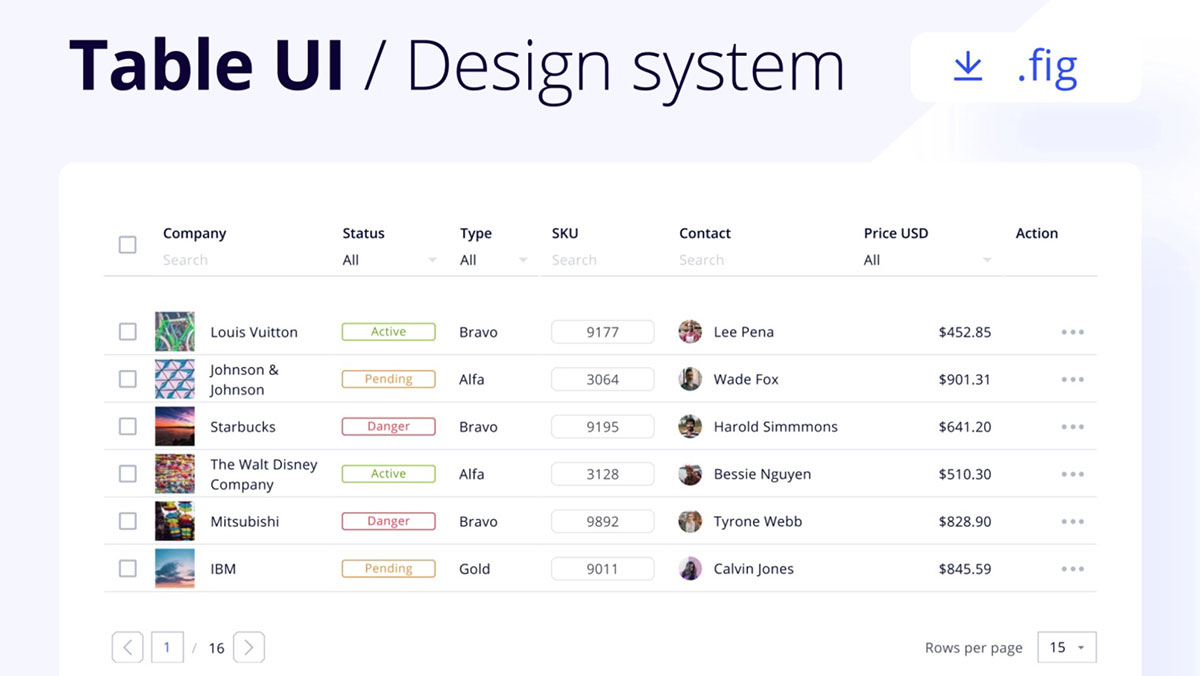This screenshot has height=676, width=1200.
Task: Click the Contact column header
Action: (705, 233)
